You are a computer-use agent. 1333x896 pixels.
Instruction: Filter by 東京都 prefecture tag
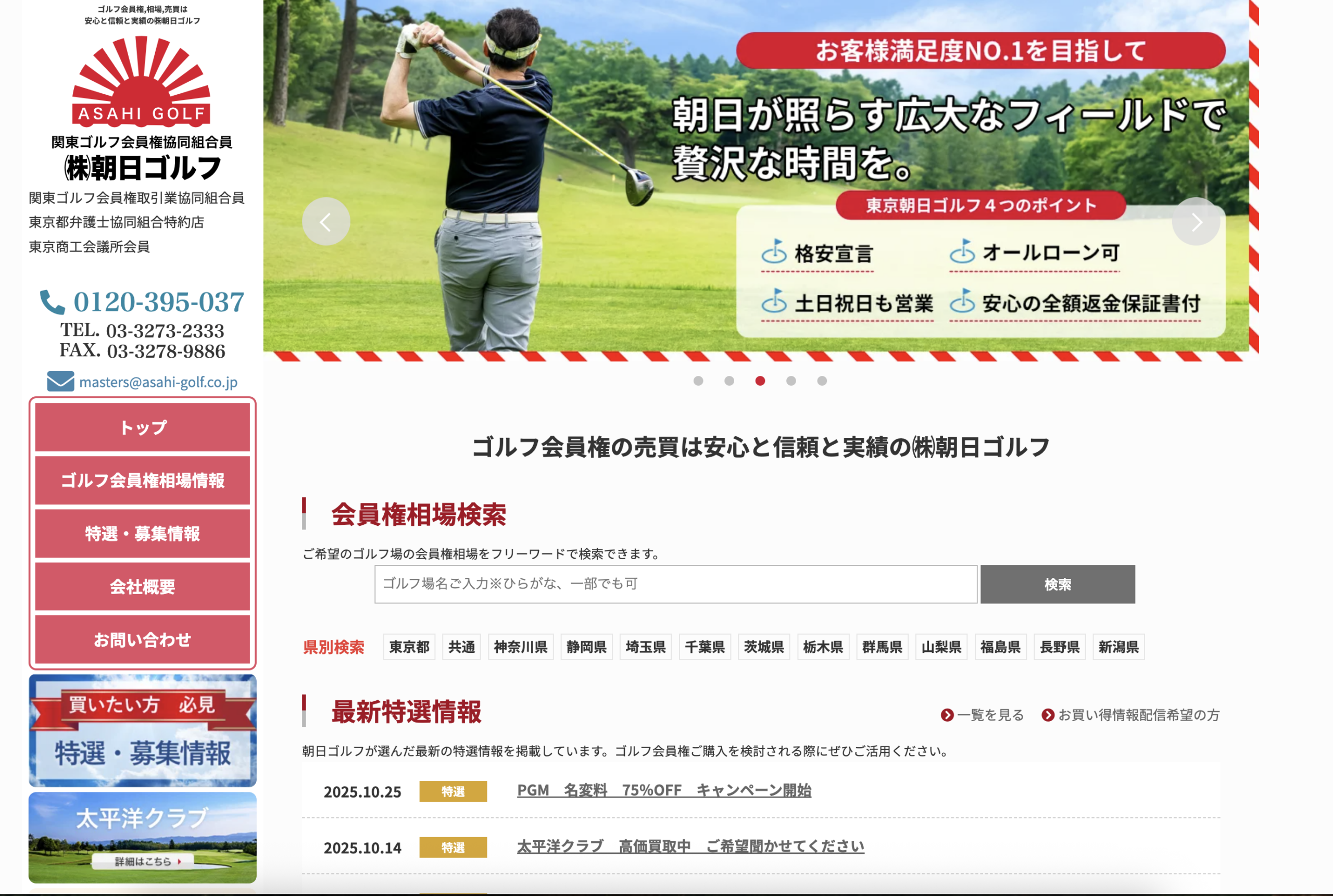click(x=409, y=647)
